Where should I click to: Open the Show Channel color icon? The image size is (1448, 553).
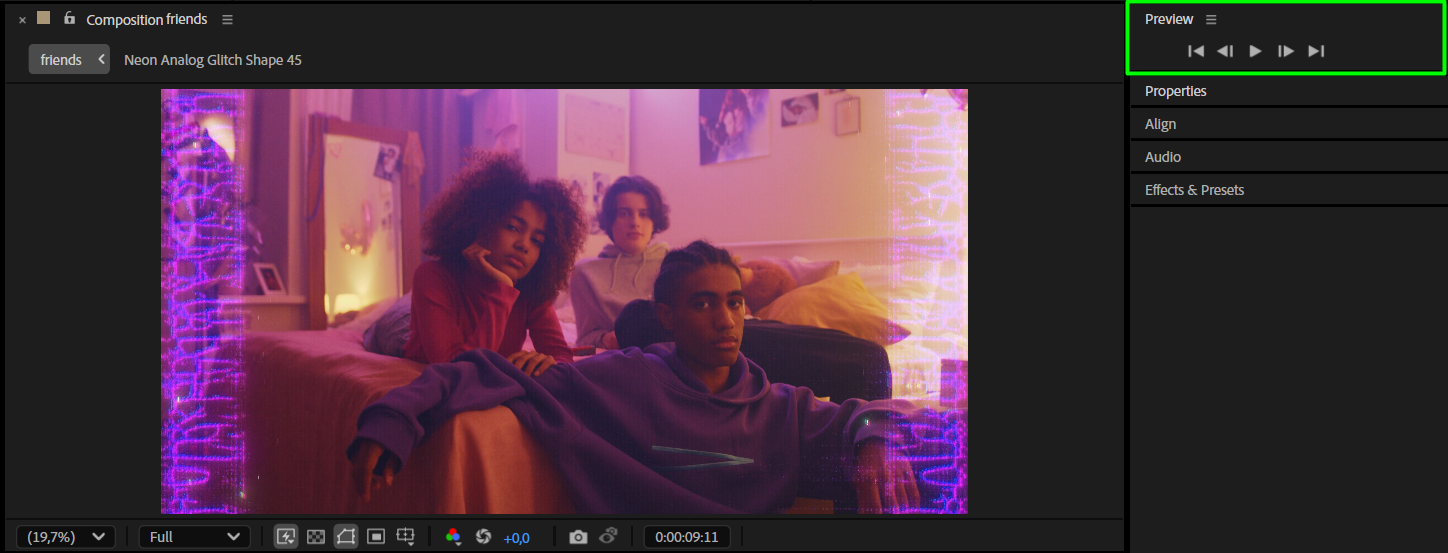tap(453, 537)
